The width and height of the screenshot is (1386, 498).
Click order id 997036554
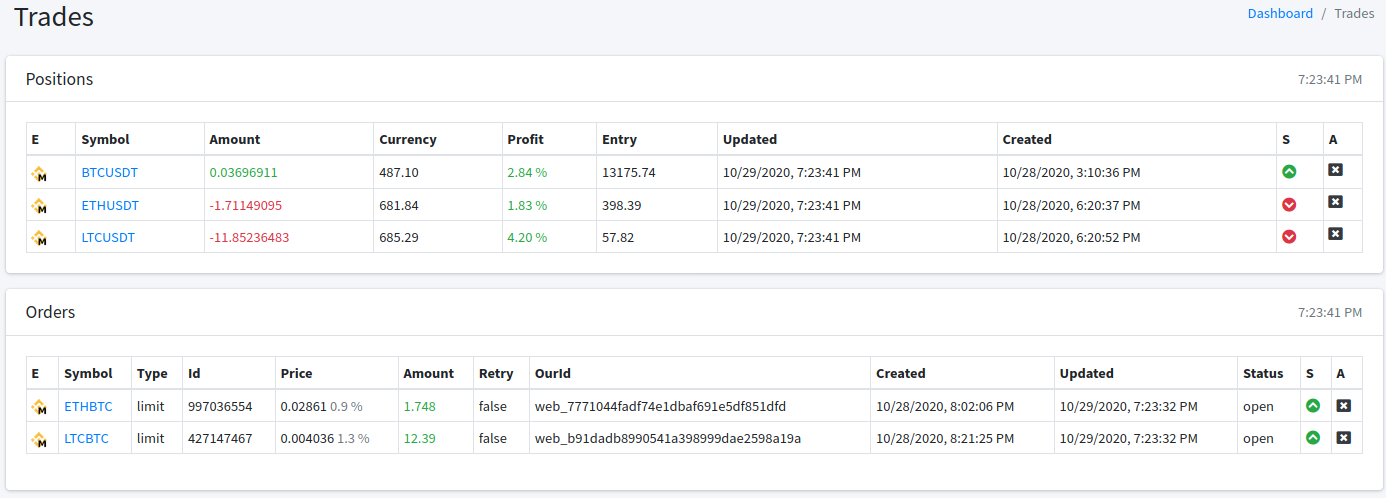click(x=221, y=407)
